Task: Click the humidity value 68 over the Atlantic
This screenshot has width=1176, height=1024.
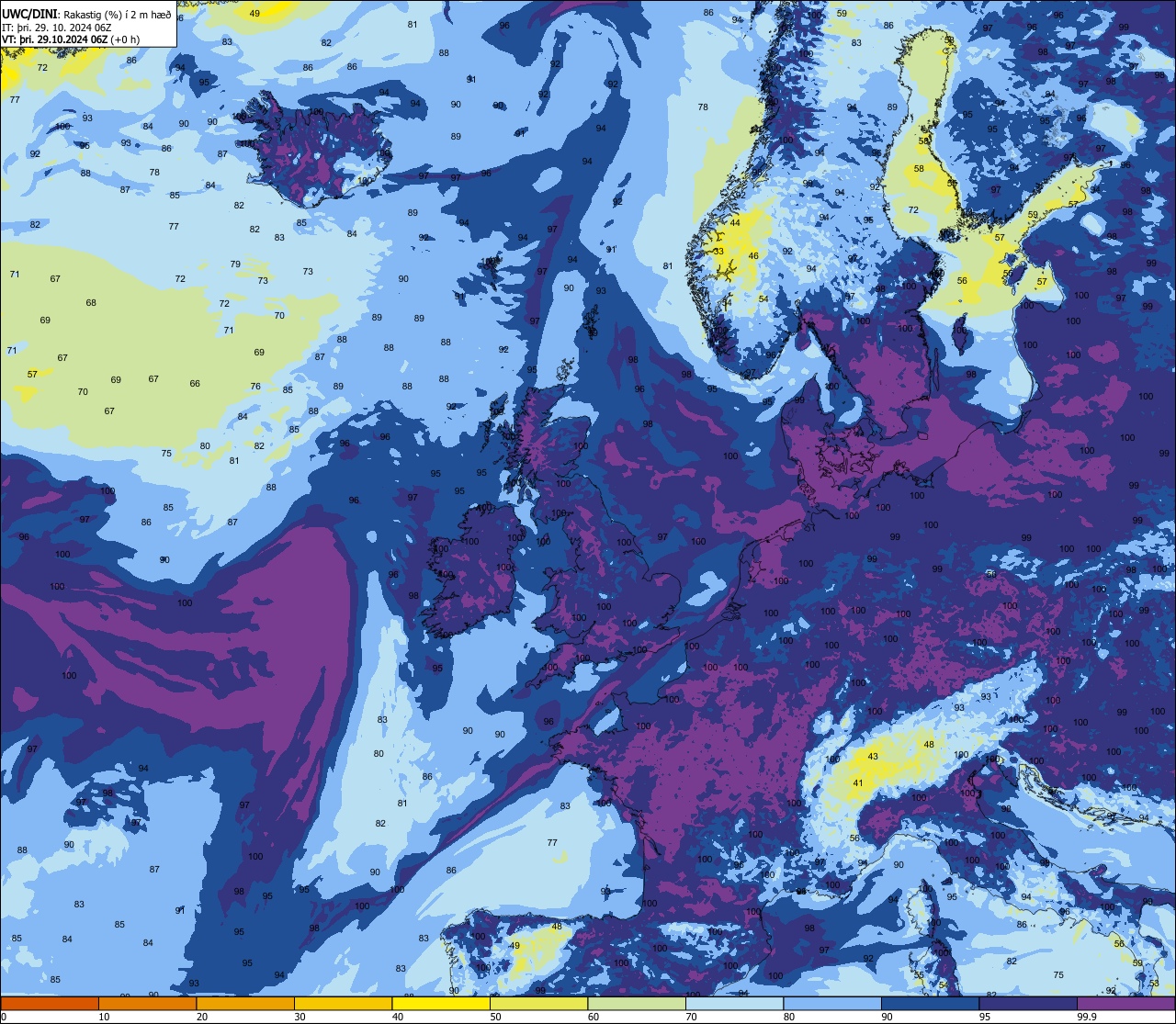Action: click(91, 303)
